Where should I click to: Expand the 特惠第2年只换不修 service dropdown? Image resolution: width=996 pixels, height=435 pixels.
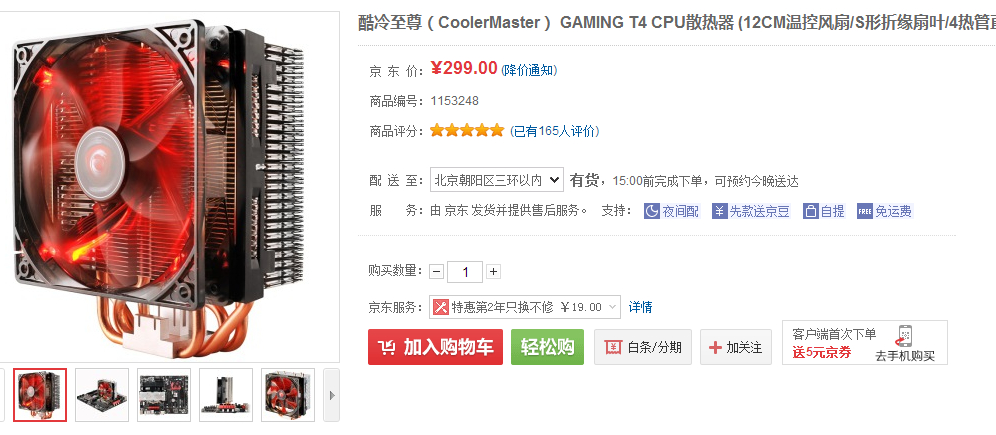tap(525, 307)
